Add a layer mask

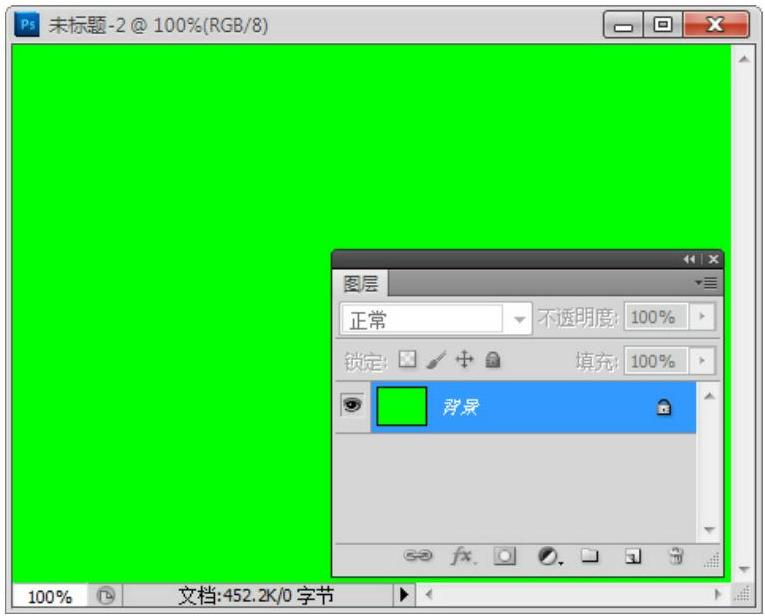click(507, 556)
